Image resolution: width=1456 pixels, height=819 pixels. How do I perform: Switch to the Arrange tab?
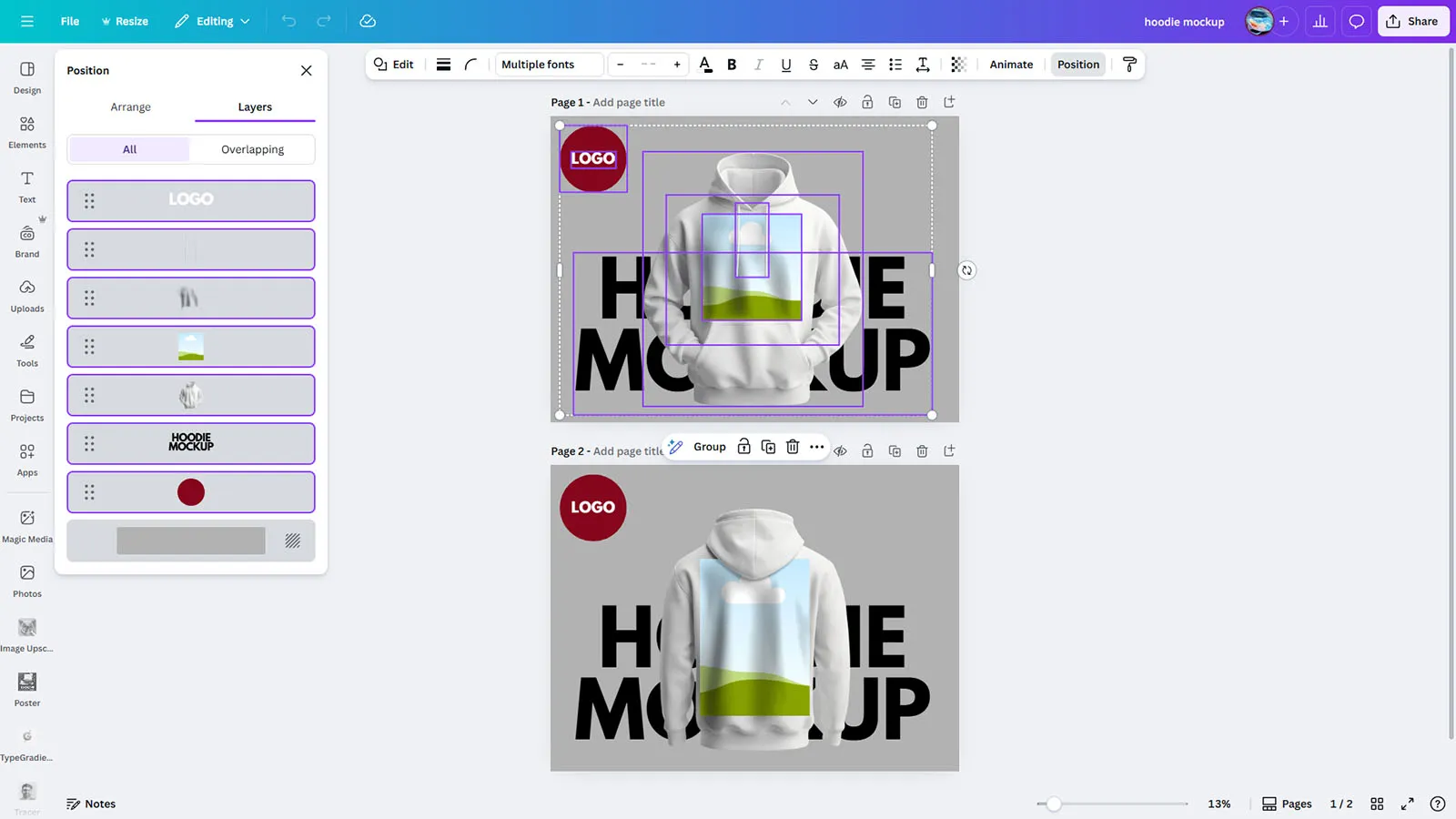click(131, 107)
